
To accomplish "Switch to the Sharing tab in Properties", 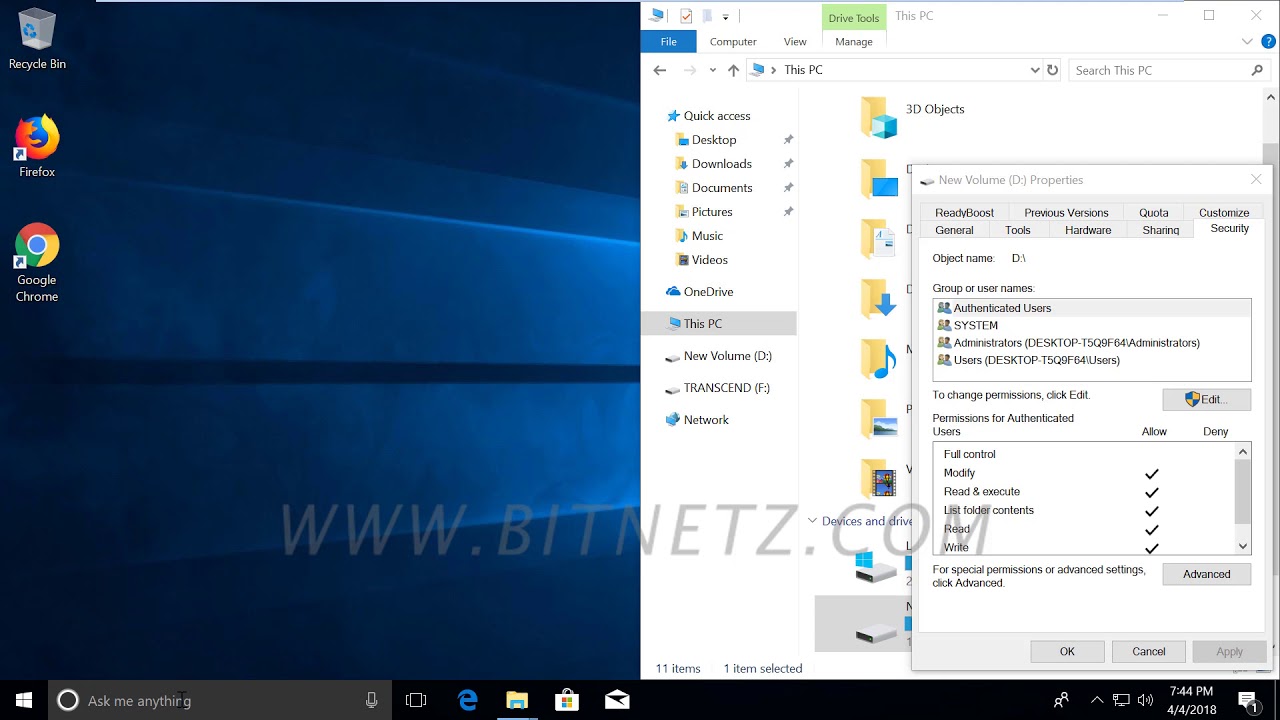I will [x=1161, y=230].
